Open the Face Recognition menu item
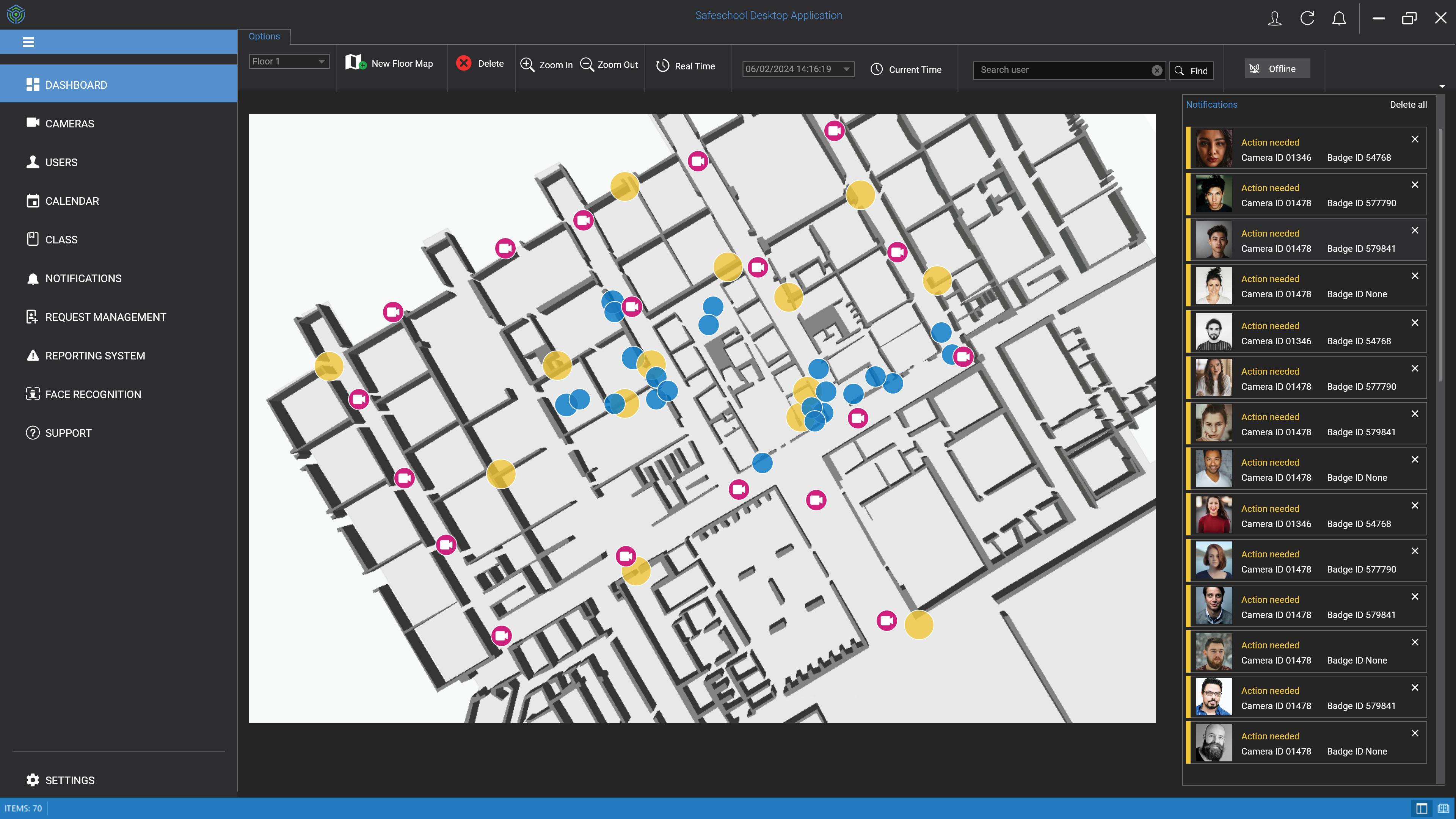This screenshot has height=819, width=1456. [93, 394]
